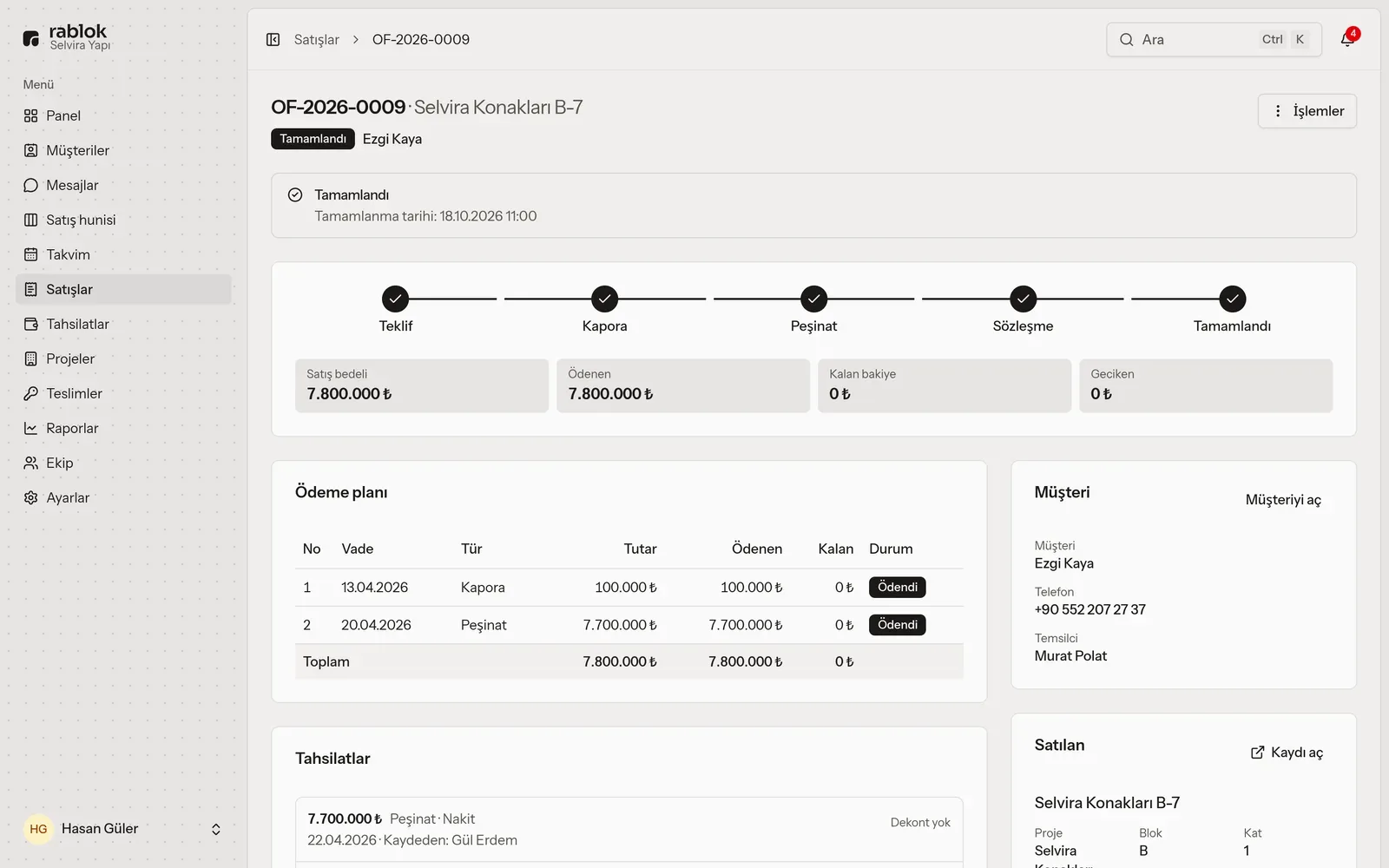Click the representative name Murat Polat
The image size is (1389, 868).
(1070, 656)
